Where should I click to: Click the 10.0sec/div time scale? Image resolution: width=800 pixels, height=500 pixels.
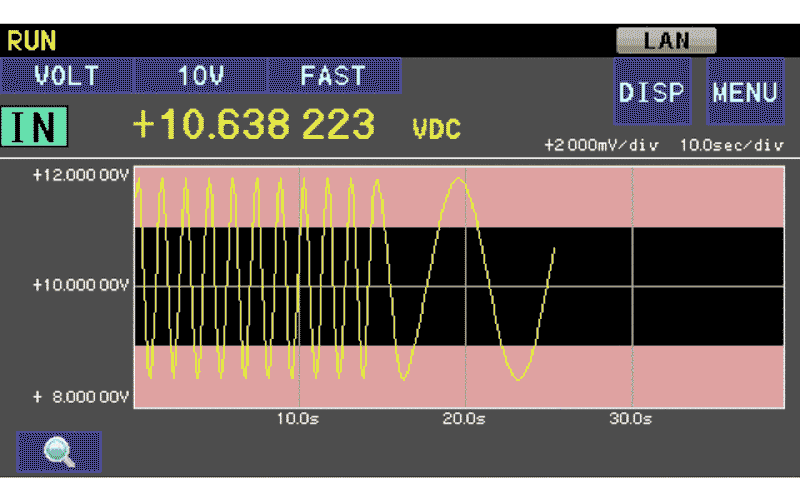pos(732,145)
